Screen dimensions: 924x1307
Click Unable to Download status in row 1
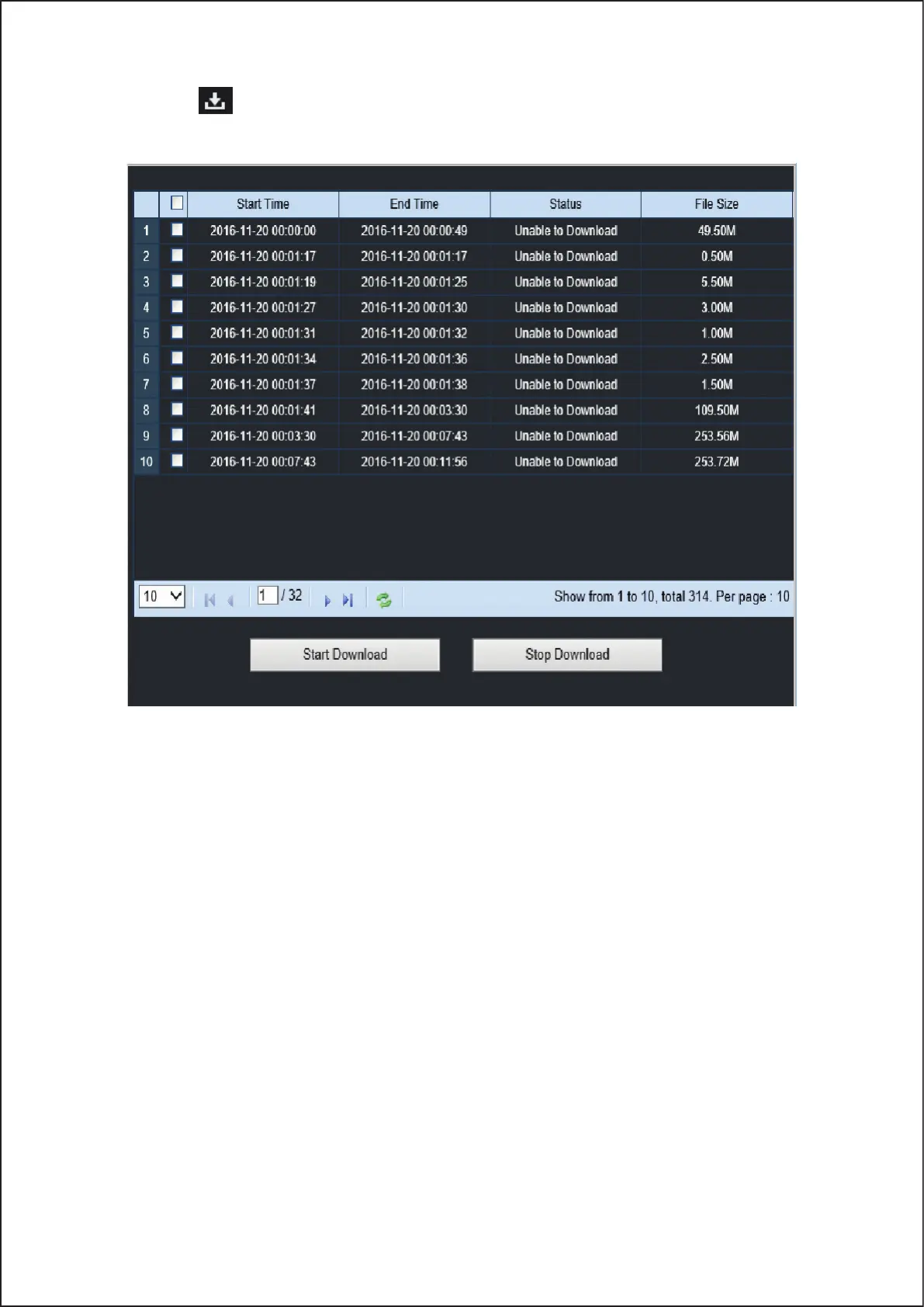tap(566, 231)
